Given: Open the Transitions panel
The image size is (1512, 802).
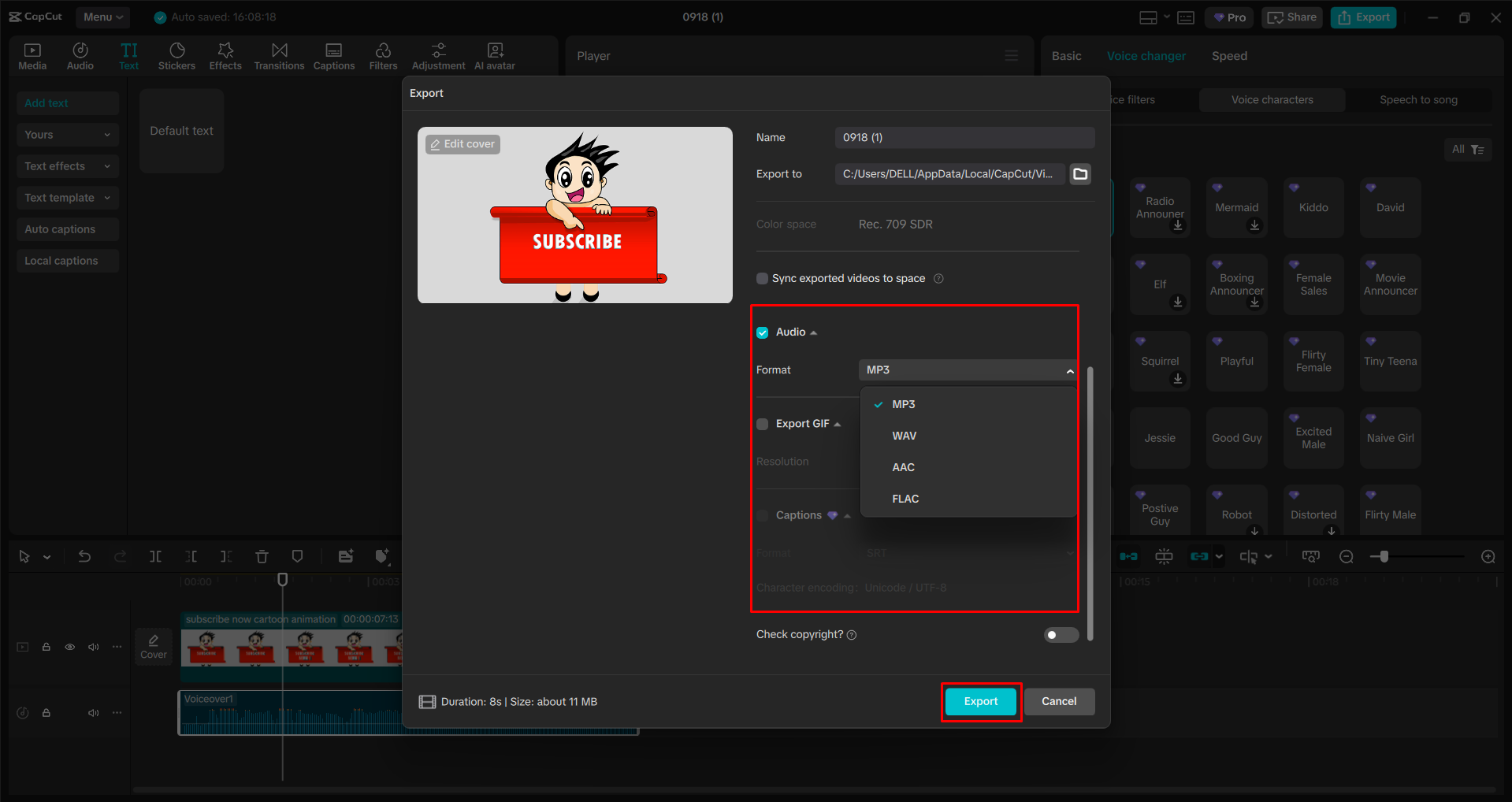Looking at the screenshot, I should click(x=279, y=56).
